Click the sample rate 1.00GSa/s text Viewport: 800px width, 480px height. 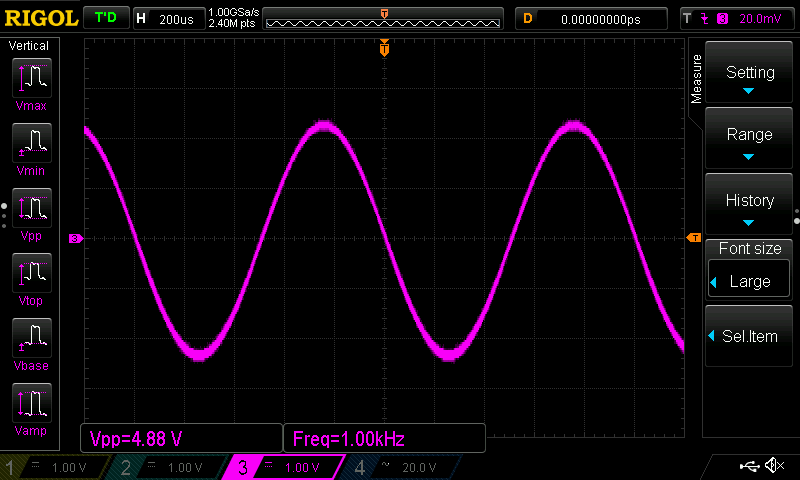[234, 12]
